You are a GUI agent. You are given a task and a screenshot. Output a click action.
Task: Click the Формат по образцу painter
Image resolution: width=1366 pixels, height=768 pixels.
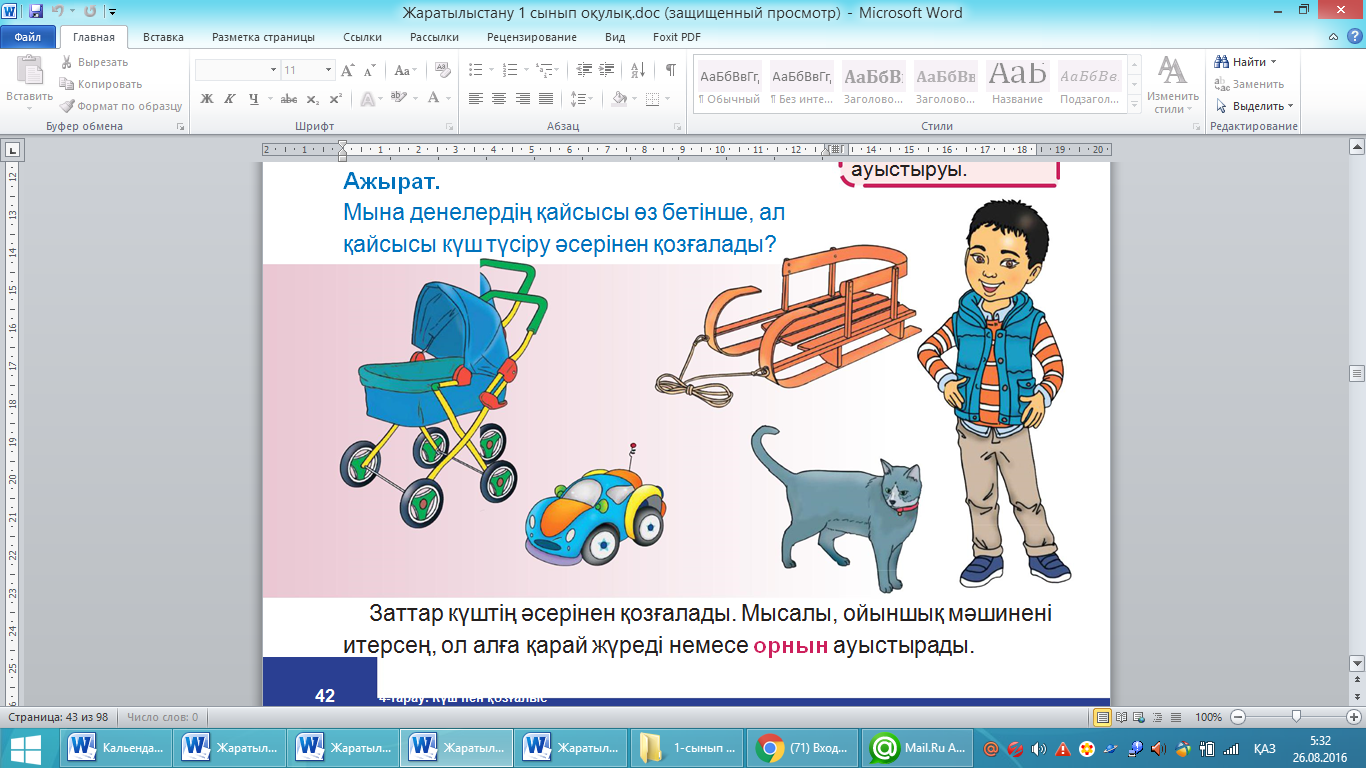coord(120,106)
